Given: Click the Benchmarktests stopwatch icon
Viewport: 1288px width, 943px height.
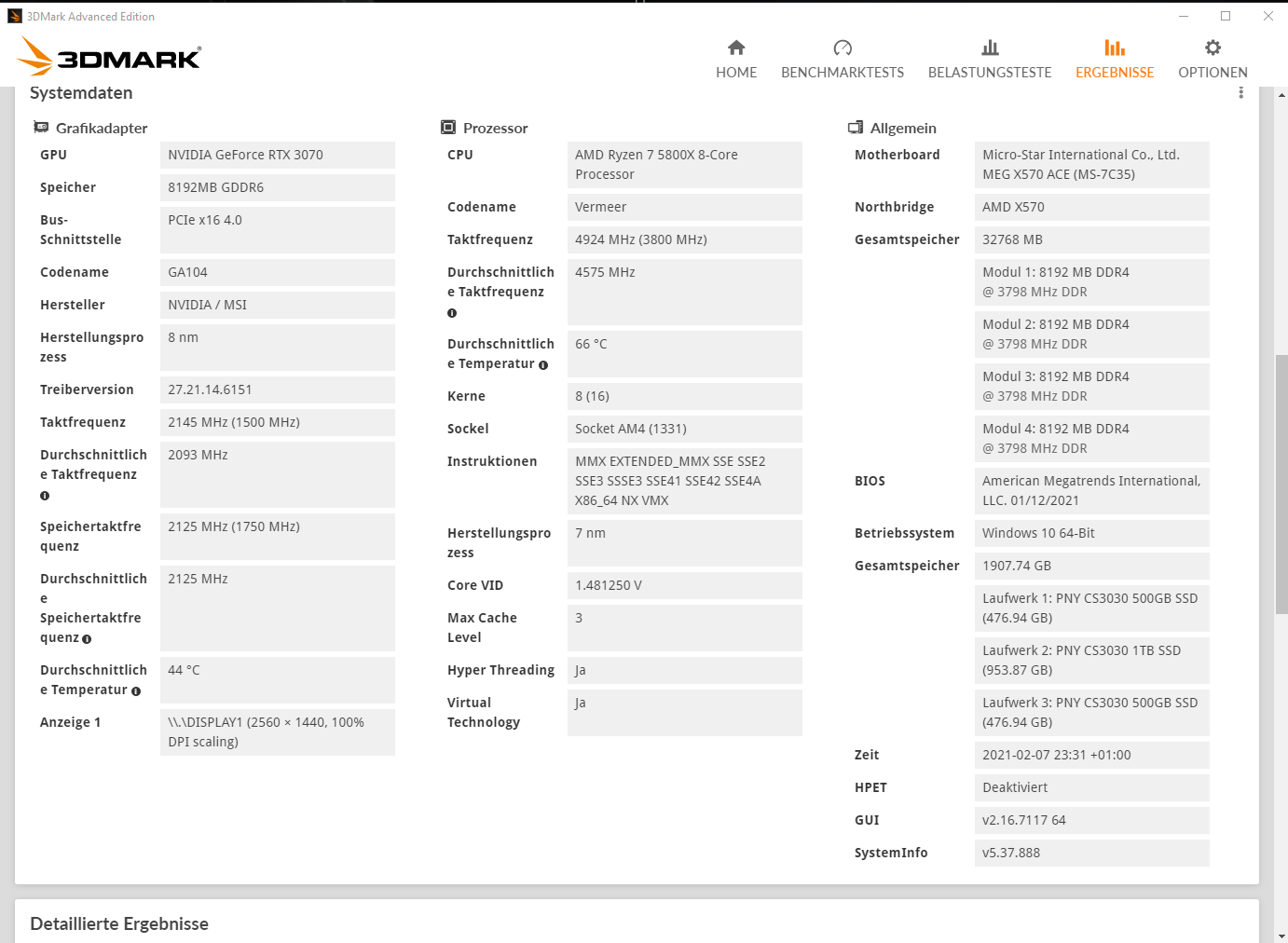Looking at the screenshot, I should [843, 47].
